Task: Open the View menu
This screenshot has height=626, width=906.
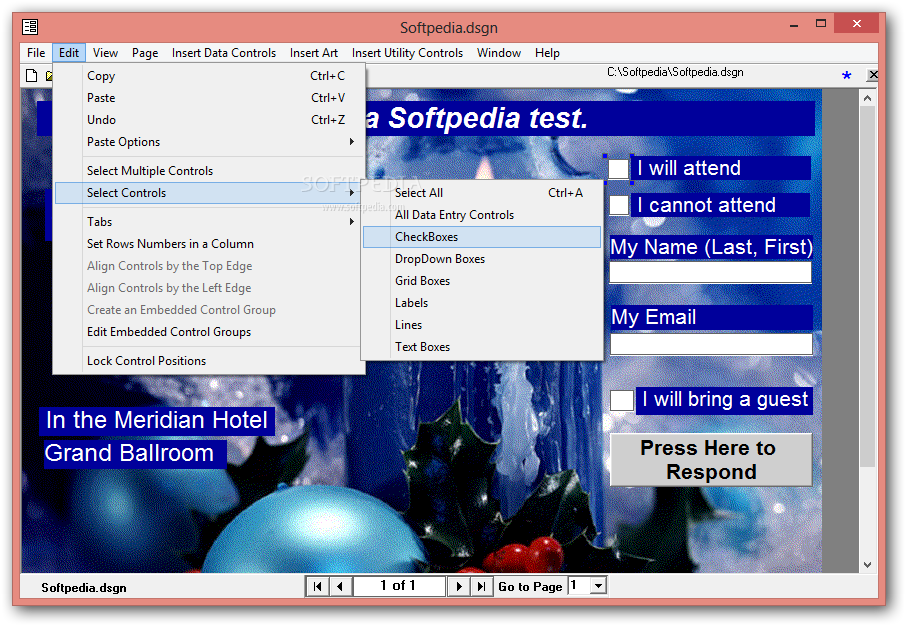Action: [105, 53]
